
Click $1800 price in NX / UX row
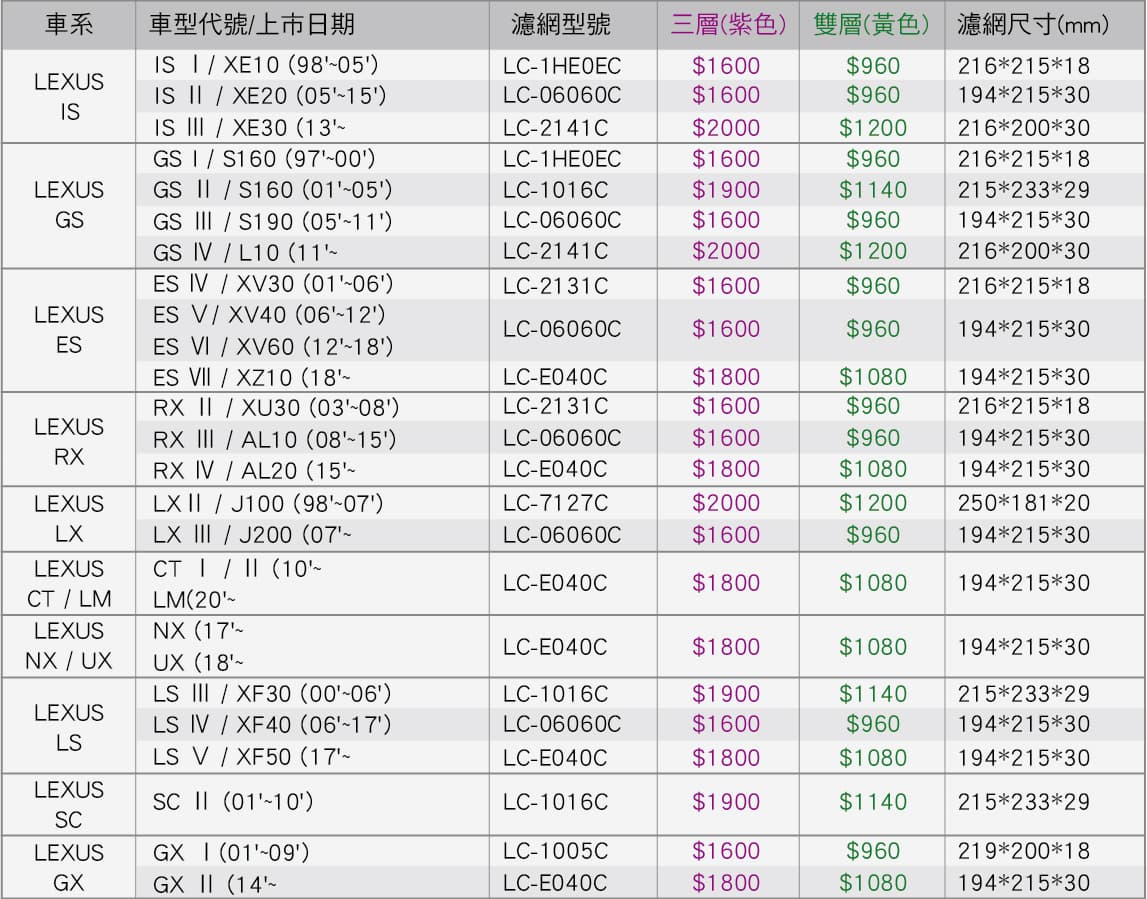726,647
